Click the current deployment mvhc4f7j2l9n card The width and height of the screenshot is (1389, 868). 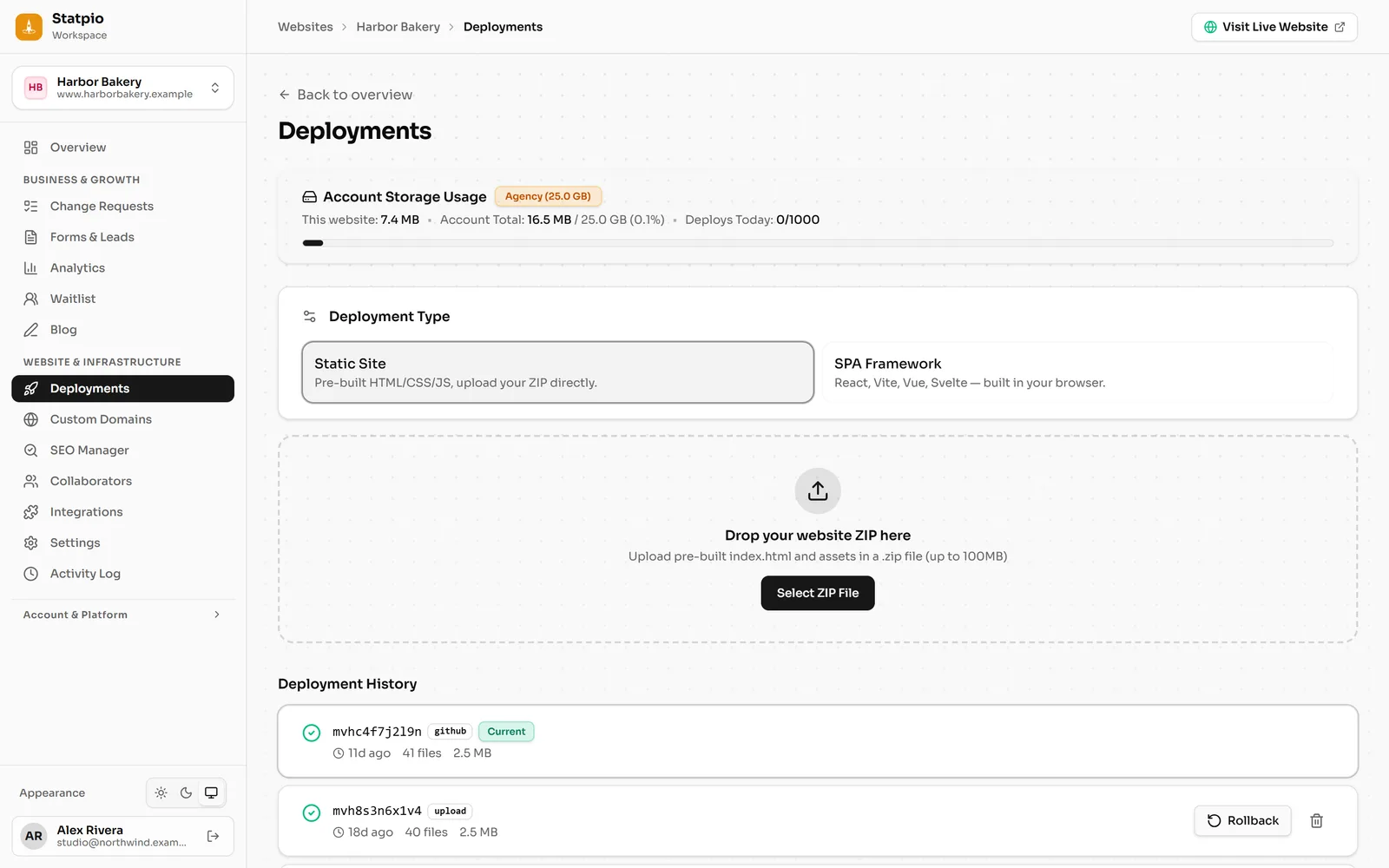pos(818,741)
